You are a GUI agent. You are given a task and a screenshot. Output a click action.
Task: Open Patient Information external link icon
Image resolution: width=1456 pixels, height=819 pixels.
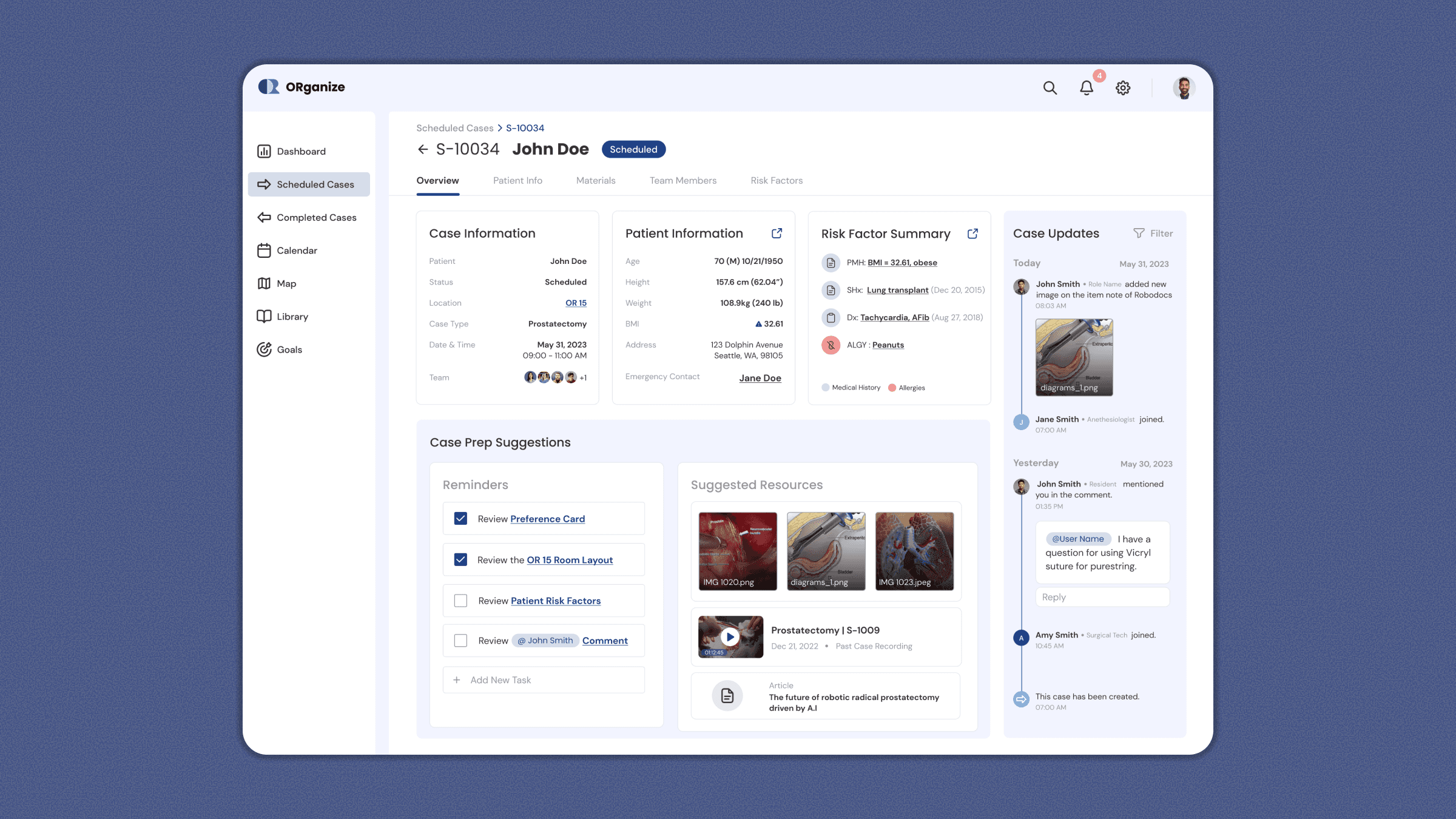pyautogui.click(x=777, y=234)
